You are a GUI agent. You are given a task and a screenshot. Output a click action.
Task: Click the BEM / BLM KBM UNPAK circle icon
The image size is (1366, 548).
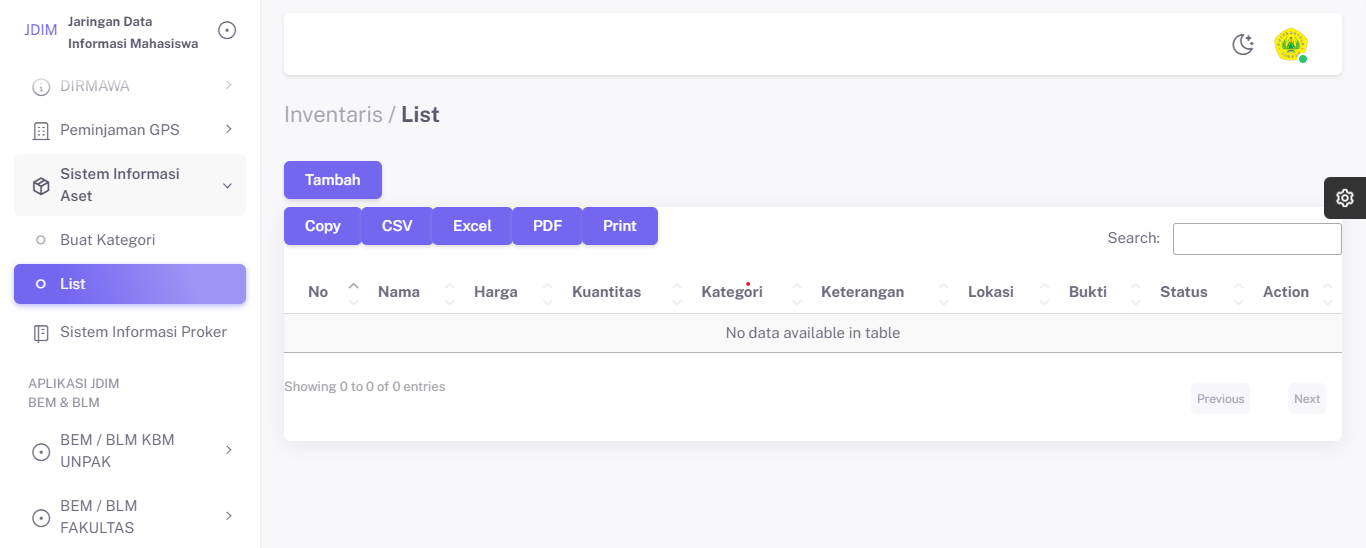pyautogui.click(x=41, y=452)
